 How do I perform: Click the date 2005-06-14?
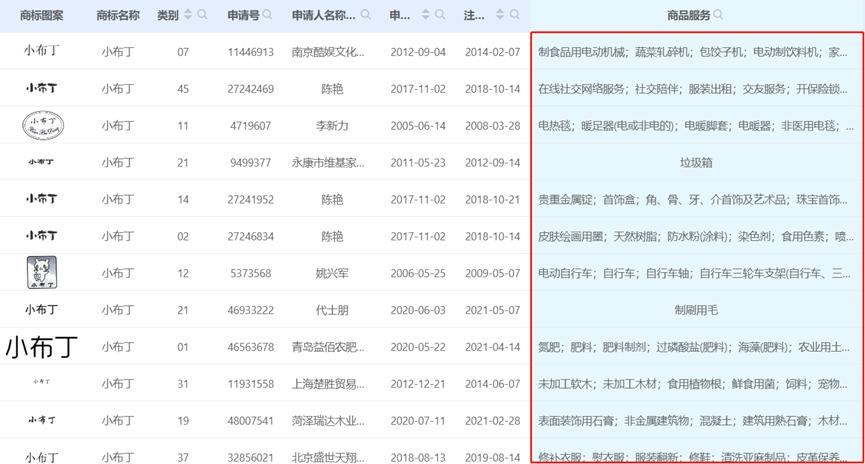point(418,126)
